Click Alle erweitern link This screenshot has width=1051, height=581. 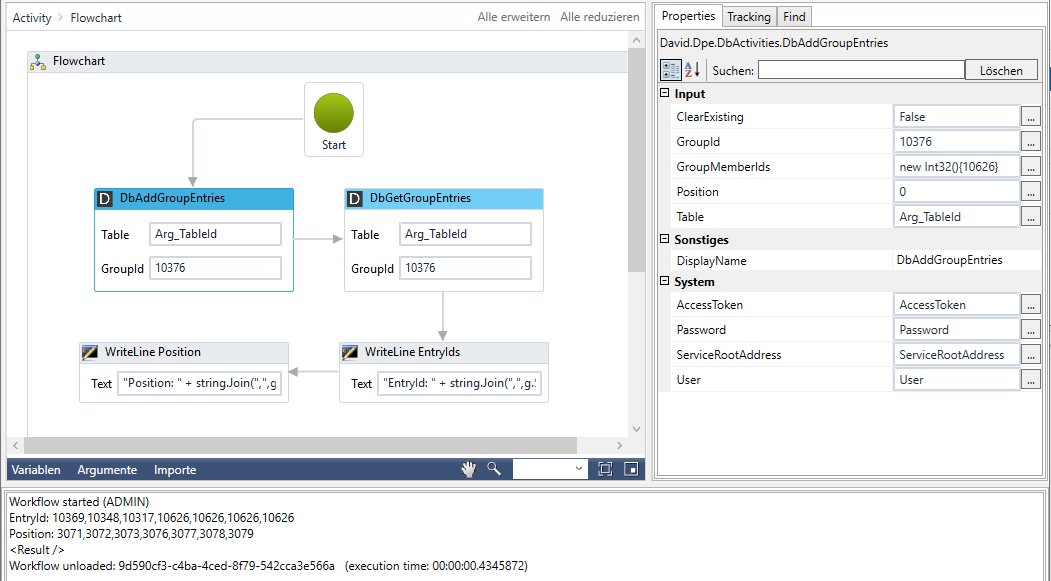coord(514,17)
